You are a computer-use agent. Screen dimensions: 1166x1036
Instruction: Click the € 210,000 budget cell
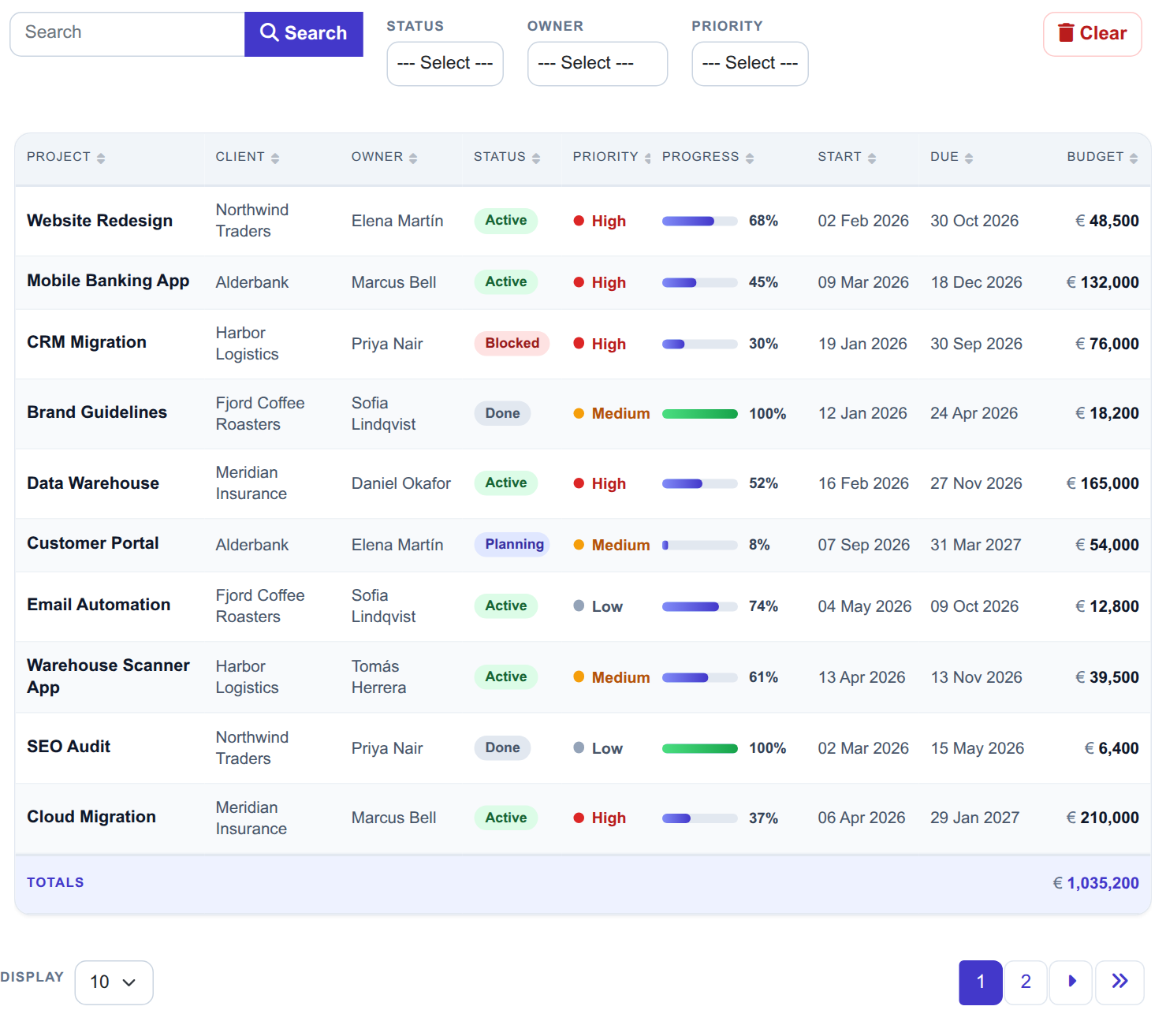tap(1102, 818)
